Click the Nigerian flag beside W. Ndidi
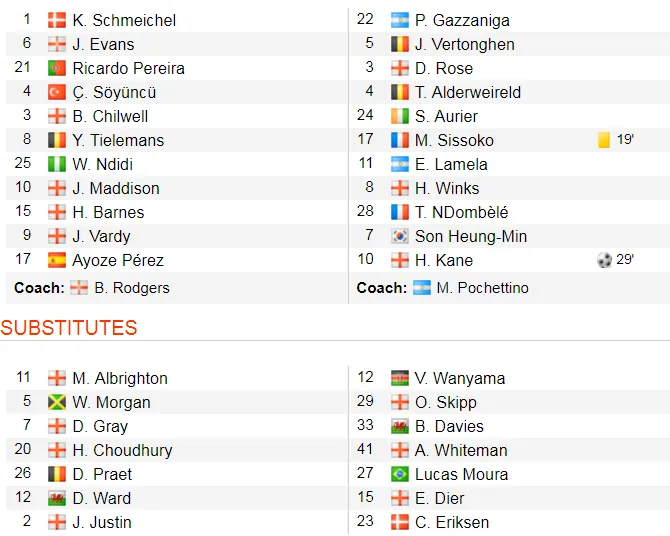This screenshot has height=536, width=670. [57, 164]
